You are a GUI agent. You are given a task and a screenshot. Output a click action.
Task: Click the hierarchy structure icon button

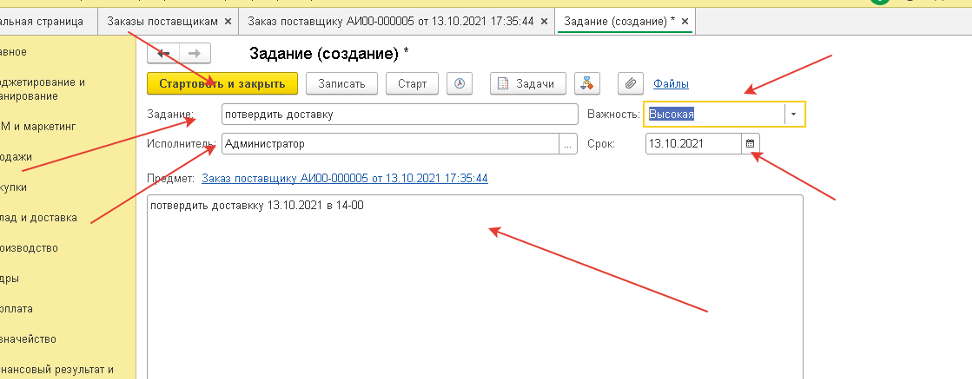[586, 84]
